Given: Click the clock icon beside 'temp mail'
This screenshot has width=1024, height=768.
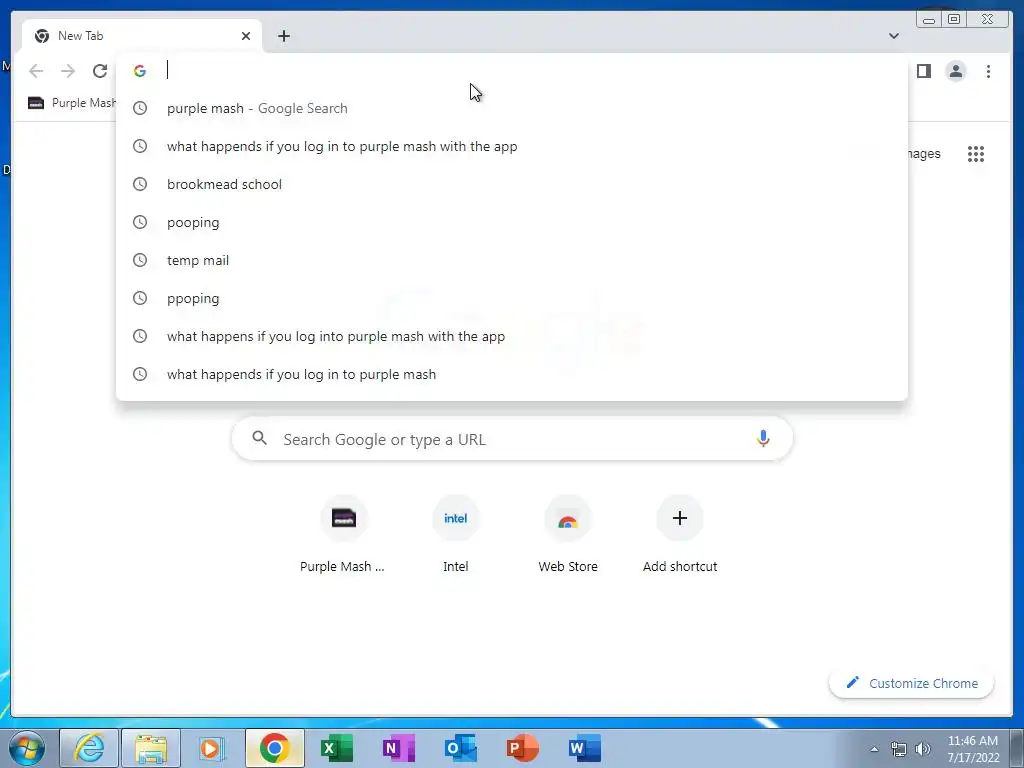Looking at the screenshot, I should (140, 260).
